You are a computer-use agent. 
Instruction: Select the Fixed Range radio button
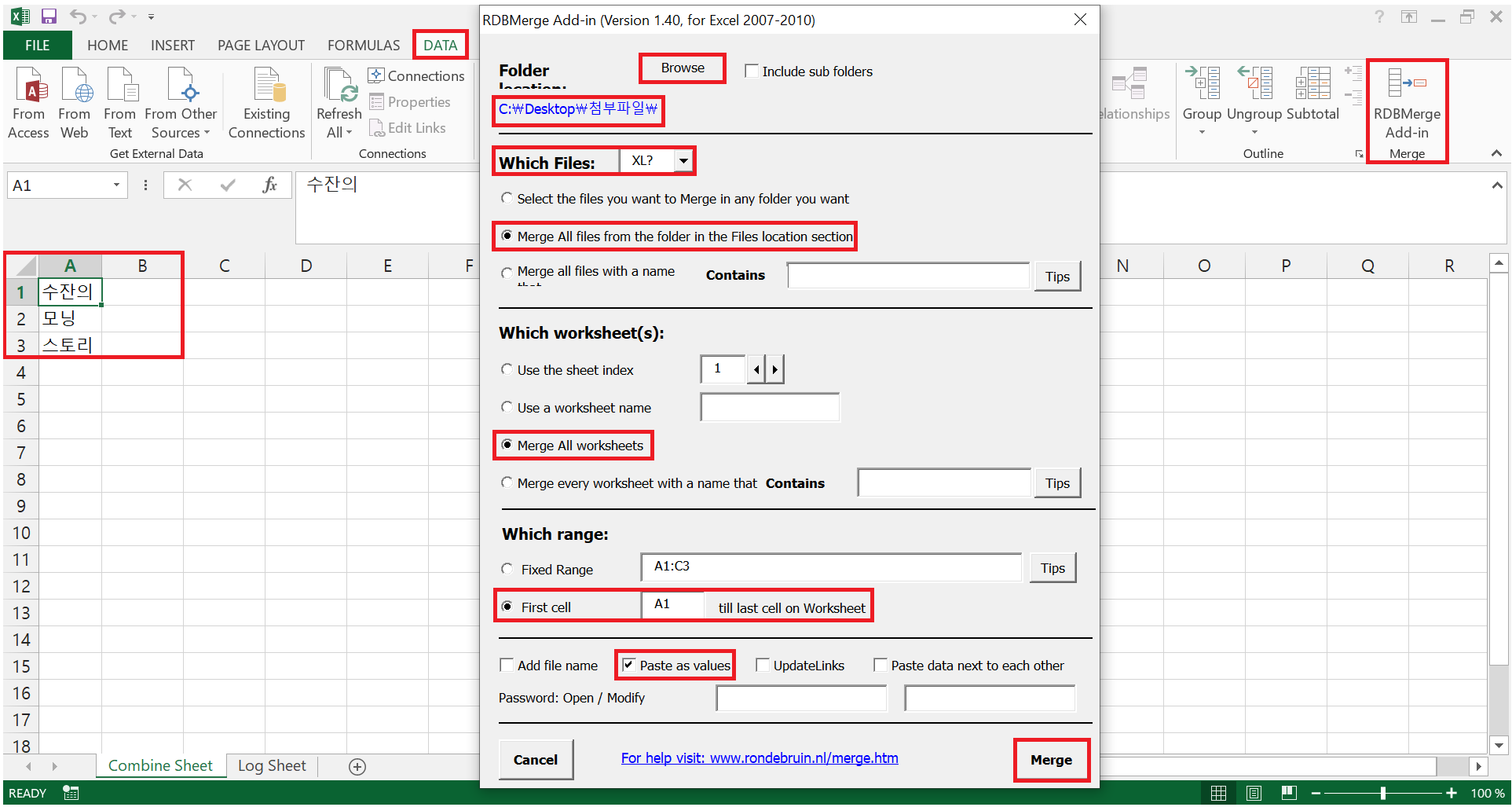click(x=507, y=569)
